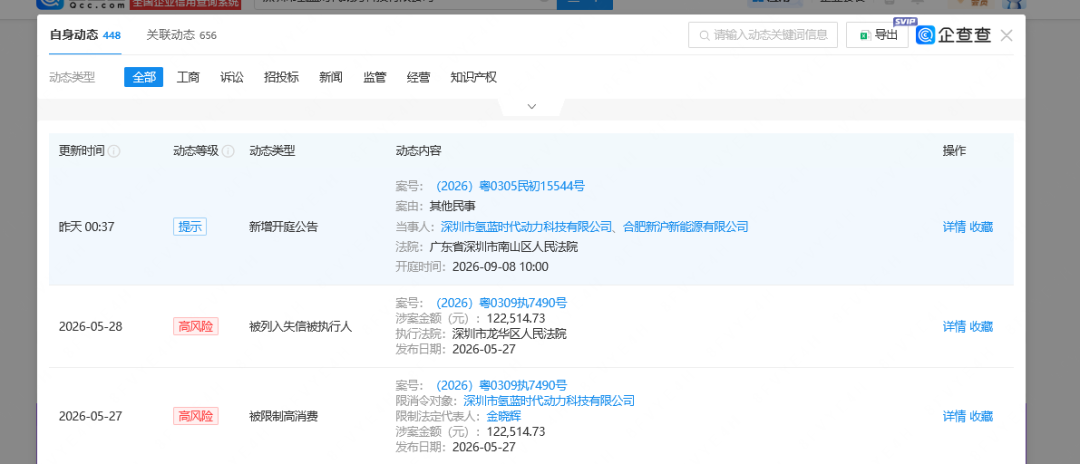Select the 招投标 filter
This screenshot has height=464, width=1080.
[x=281, y=77]
